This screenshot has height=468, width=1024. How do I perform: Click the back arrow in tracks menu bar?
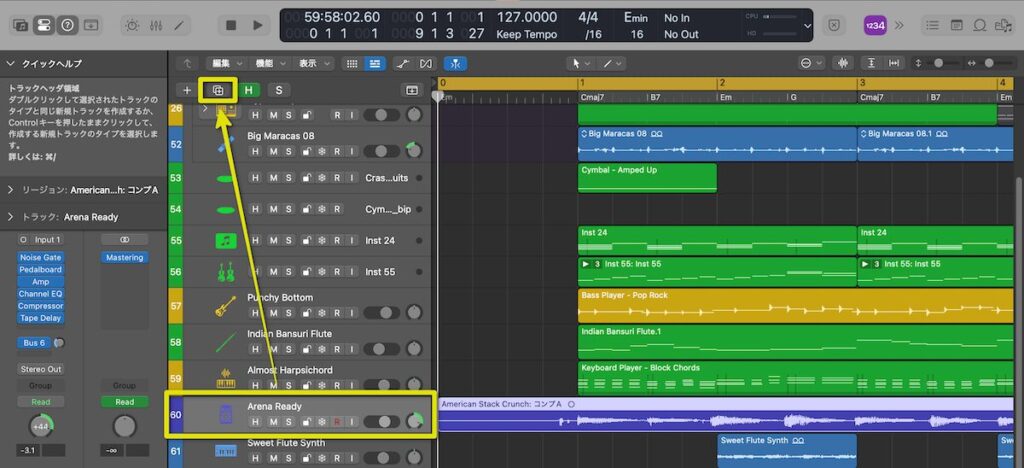click(x=187, y=63)
